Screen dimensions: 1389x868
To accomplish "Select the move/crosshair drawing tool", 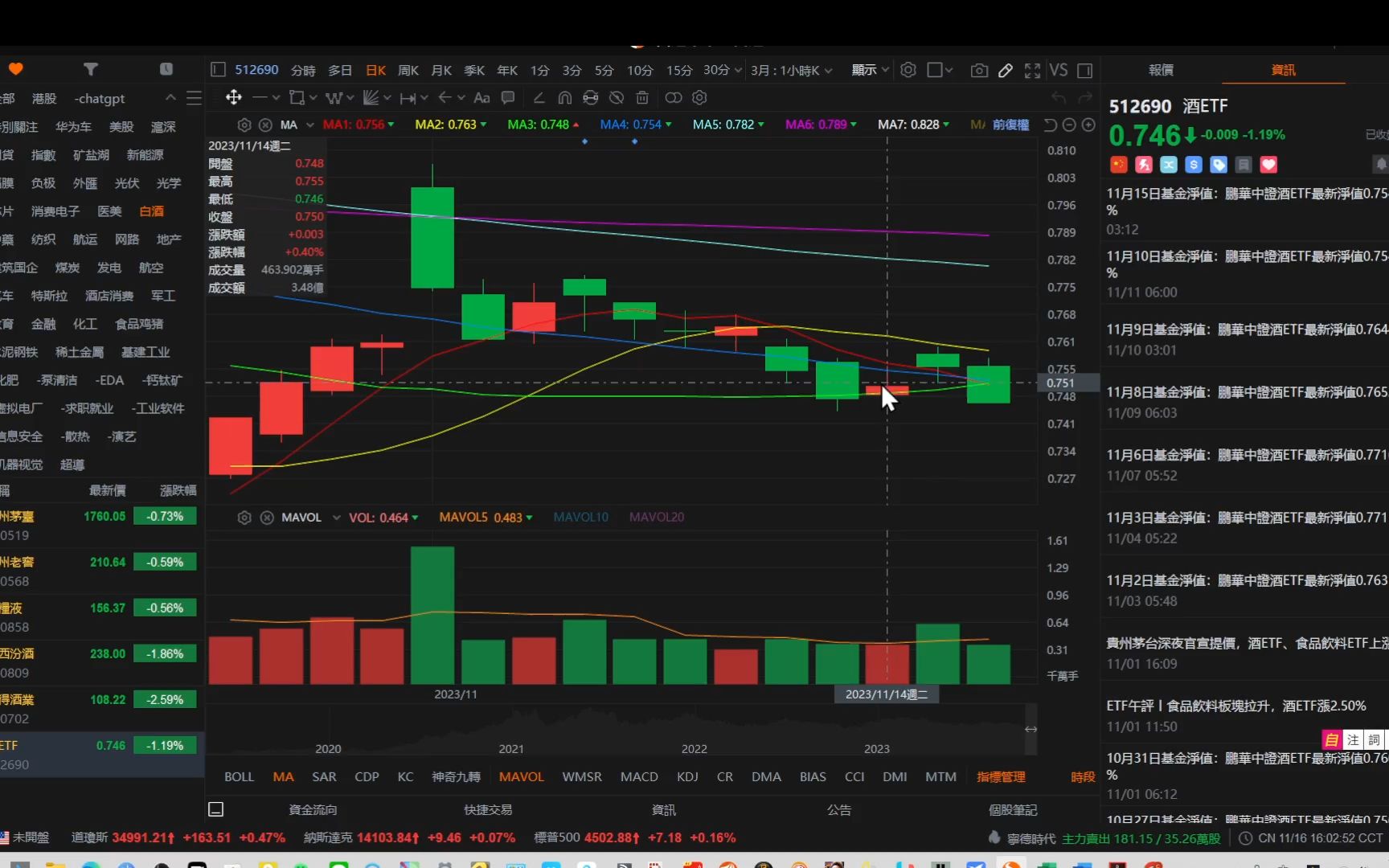I will point(233,97).
